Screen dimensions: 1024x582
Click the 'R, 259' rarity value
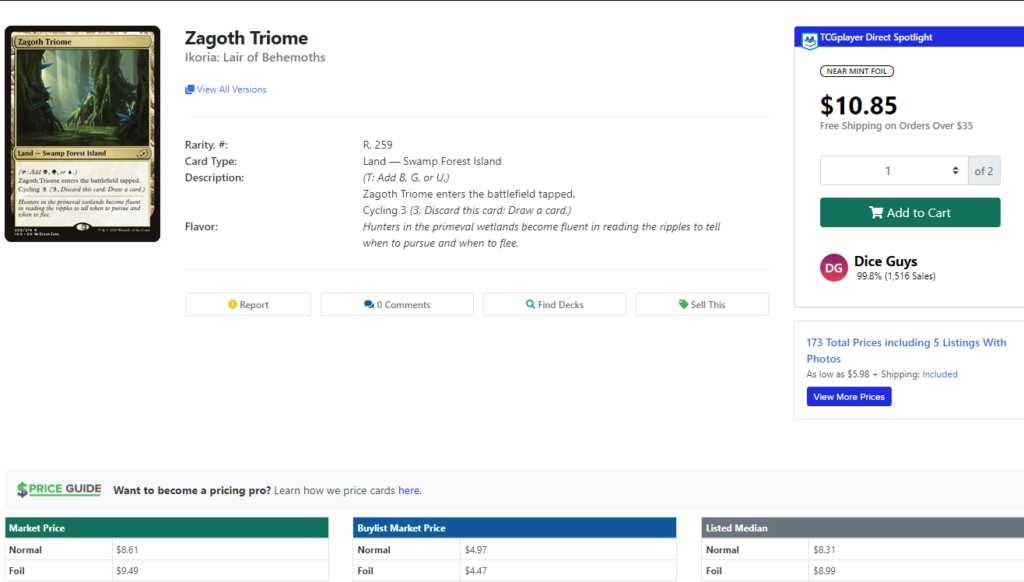tap(377, 145)
